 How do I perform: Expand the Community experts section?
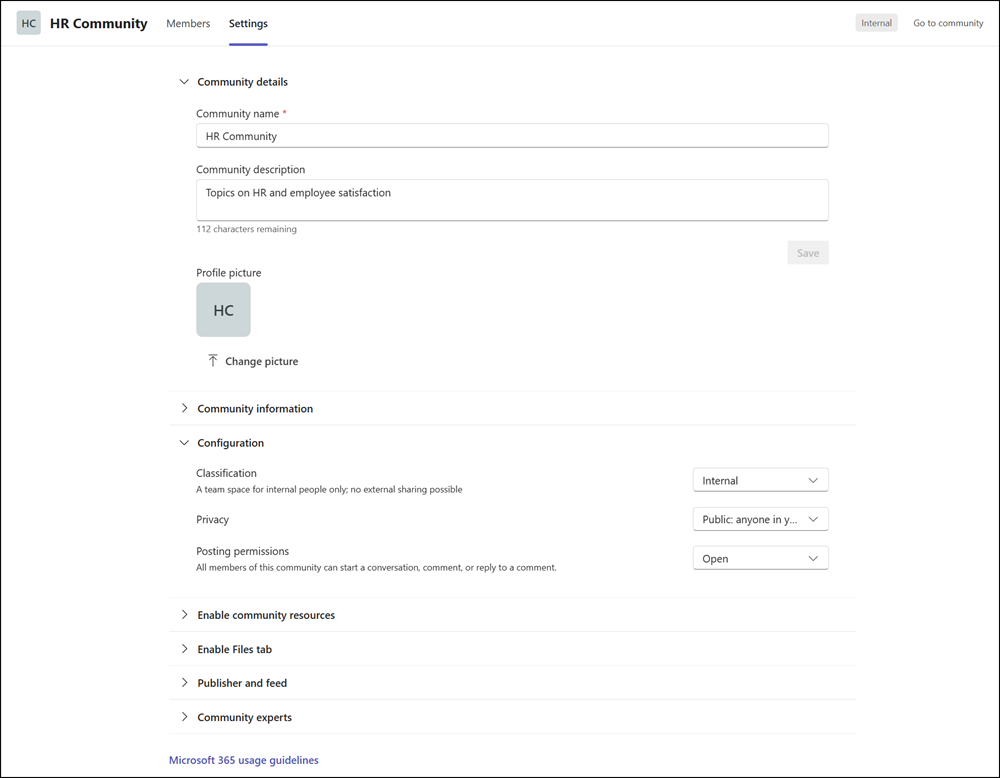(x=184, y=717)
